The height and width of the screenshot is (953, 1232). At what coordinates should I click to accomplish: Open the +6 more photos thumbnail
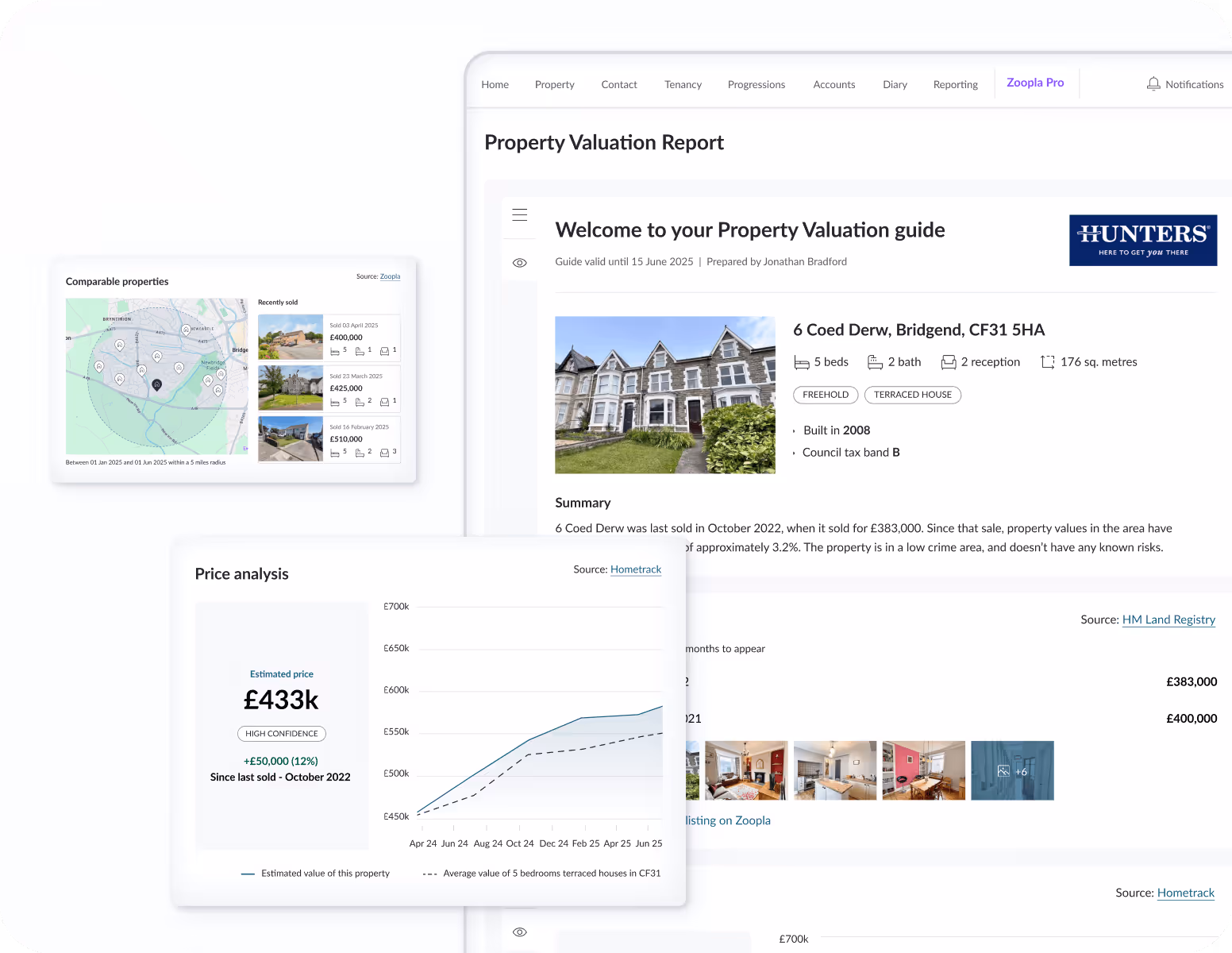1013,770
